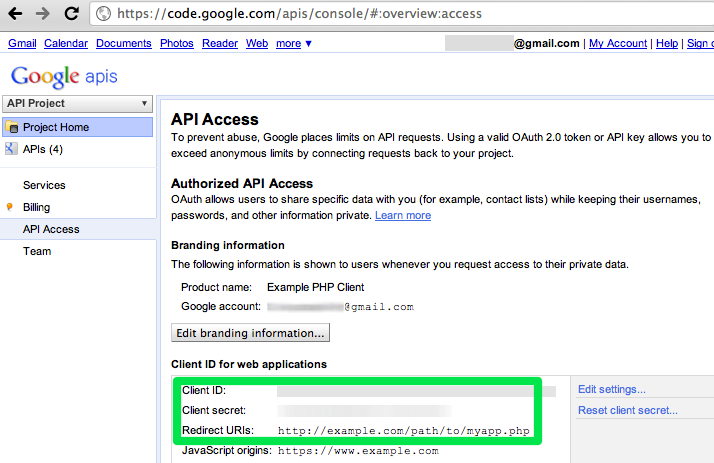Open Services in the sidebar
Image resolution: width=714 pixels, height=463 pixels.
(44, 185)
